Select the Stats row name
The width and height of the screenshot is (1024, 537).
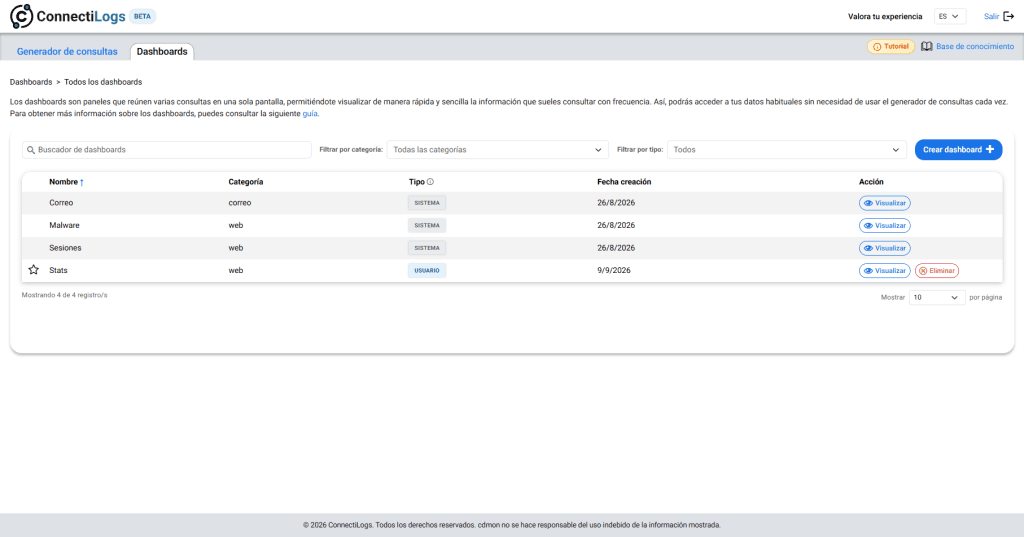(x=58, y=270)
